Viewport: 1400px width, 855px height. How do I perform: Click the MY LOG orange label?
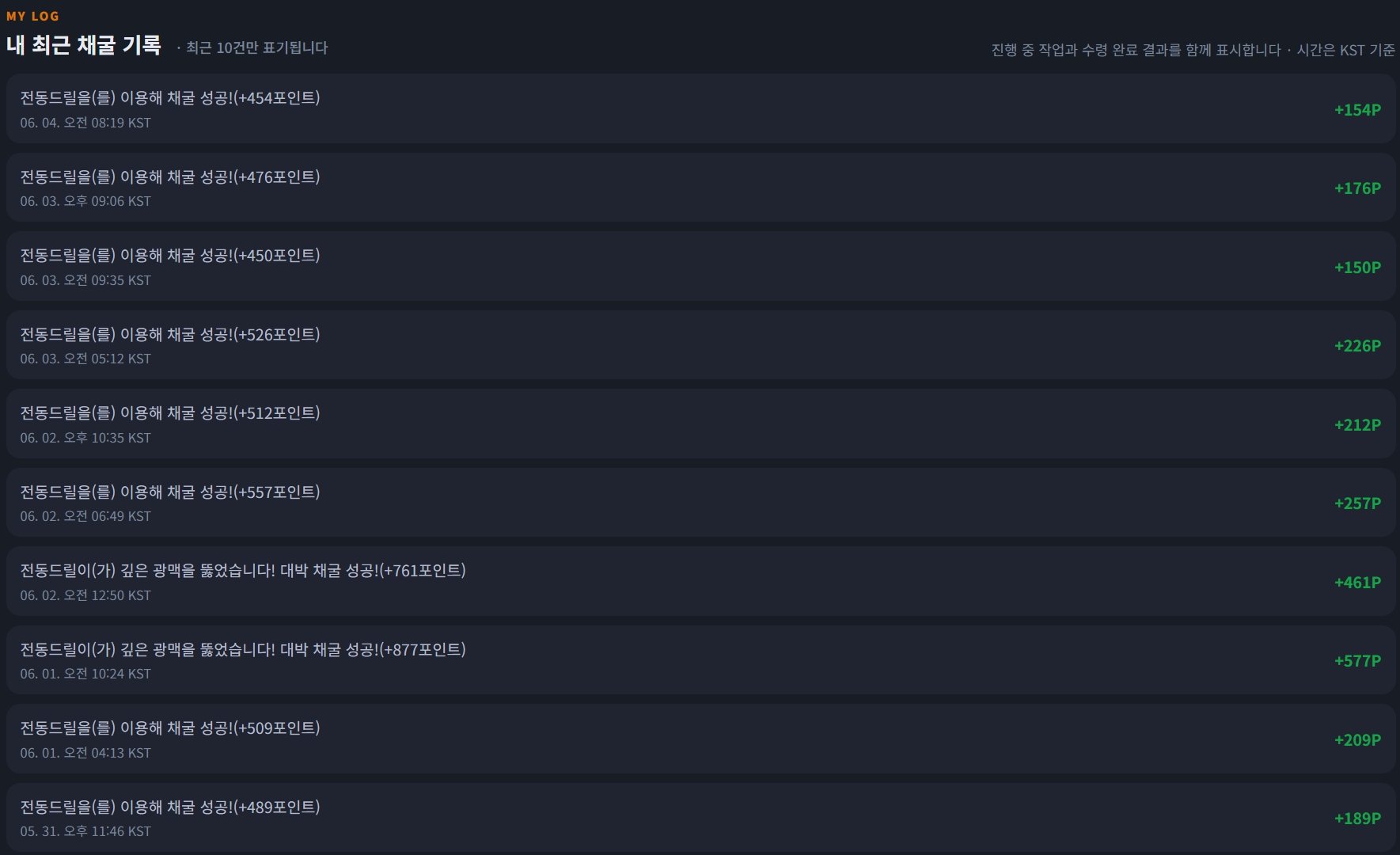(32, 16)
